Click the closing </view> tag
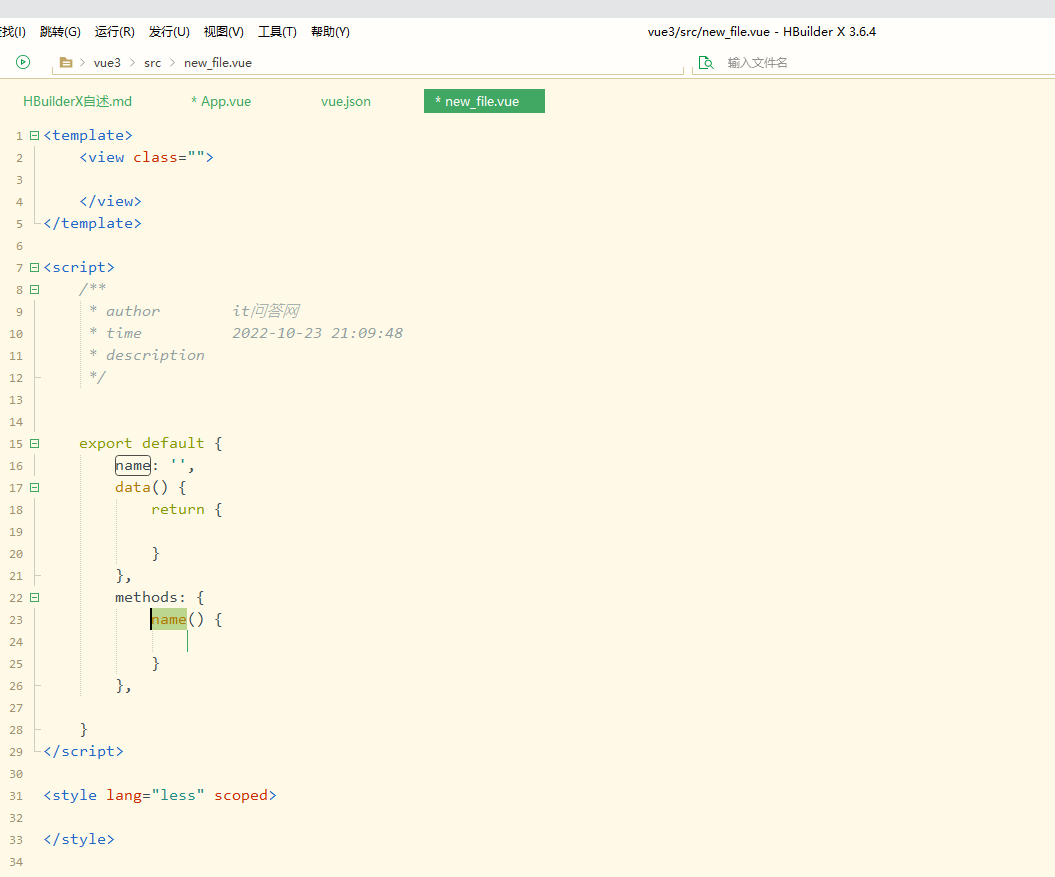Image resolution: width=1055 pixels, height=877 pixels. click(x=110, y=201)
